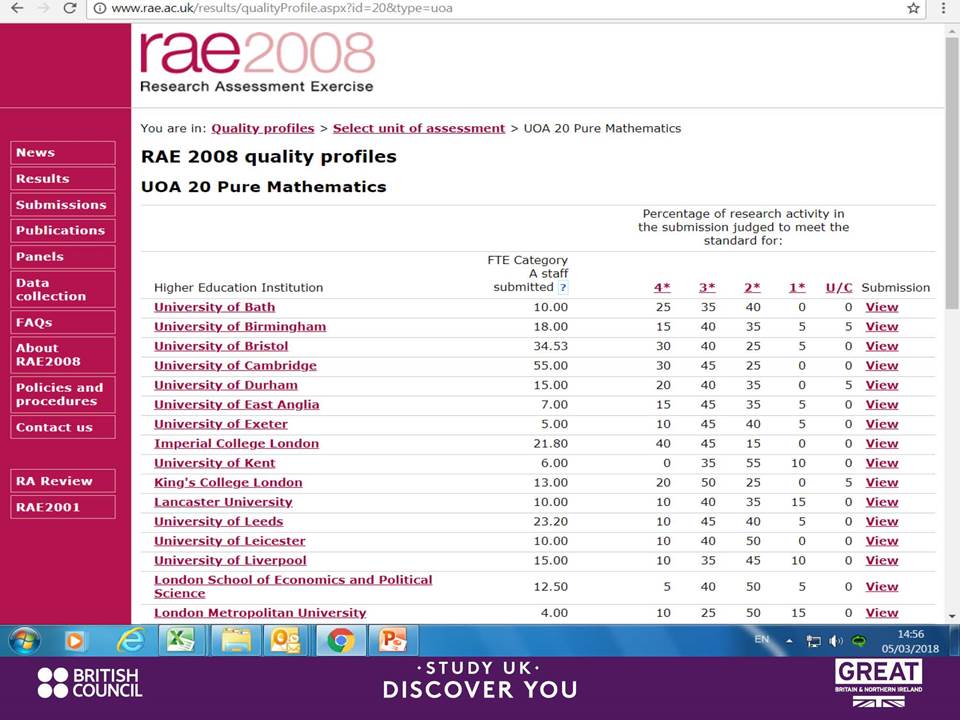This screenshot has height=720, width=960.
Task: Open University of Birmingham link
Action: pos(240,327)
